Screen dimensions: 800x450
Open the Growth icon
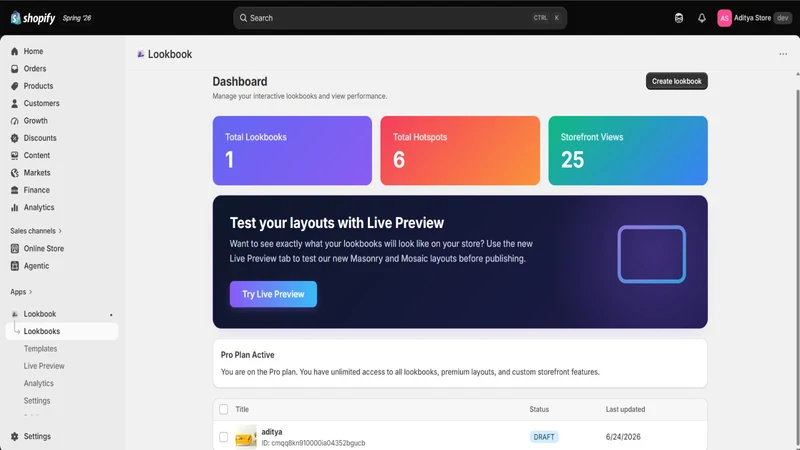point(14,121)
